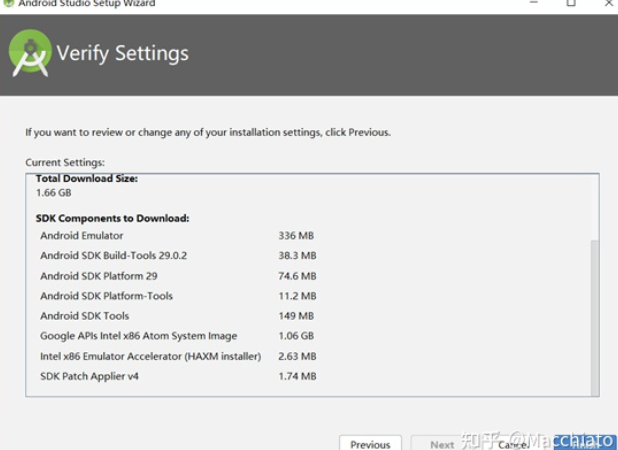Select the SDK Patch Applier v4 row
This screenshot has width=618, height=450.
(88, 376)
